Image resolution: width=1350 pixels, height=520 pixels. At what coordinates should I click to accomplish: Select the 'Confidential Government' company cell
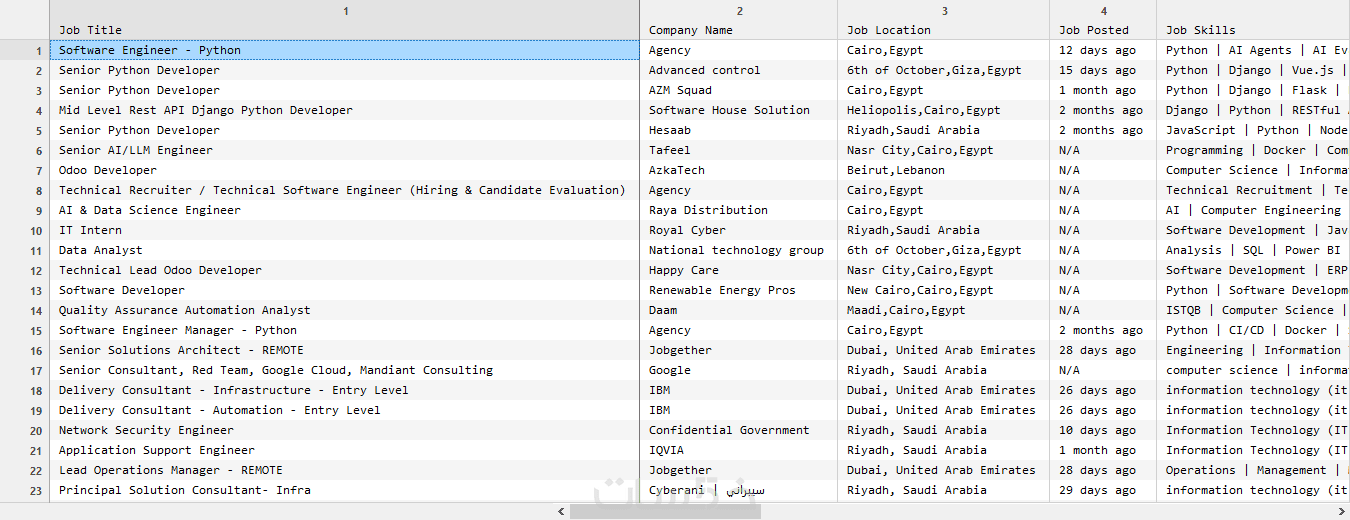pos(739,430)
